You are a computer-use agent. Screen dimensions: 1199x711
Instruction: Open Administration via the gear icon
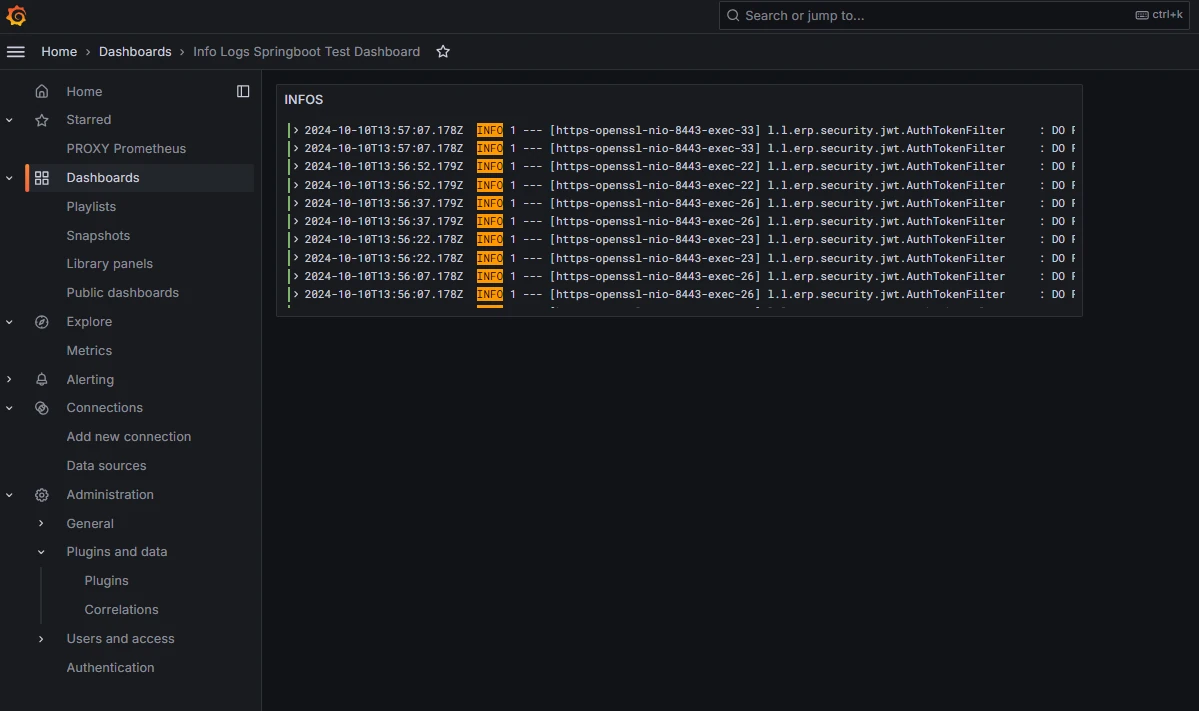coord(41,494)
